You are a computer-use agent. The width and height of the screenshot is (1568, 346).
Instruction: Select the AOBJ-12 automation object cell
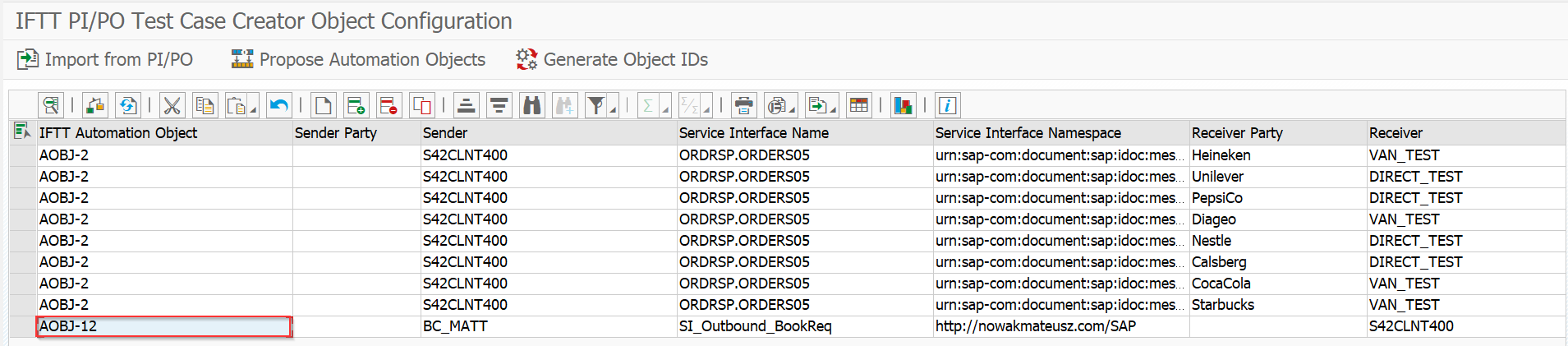click(x=164, y=326)
